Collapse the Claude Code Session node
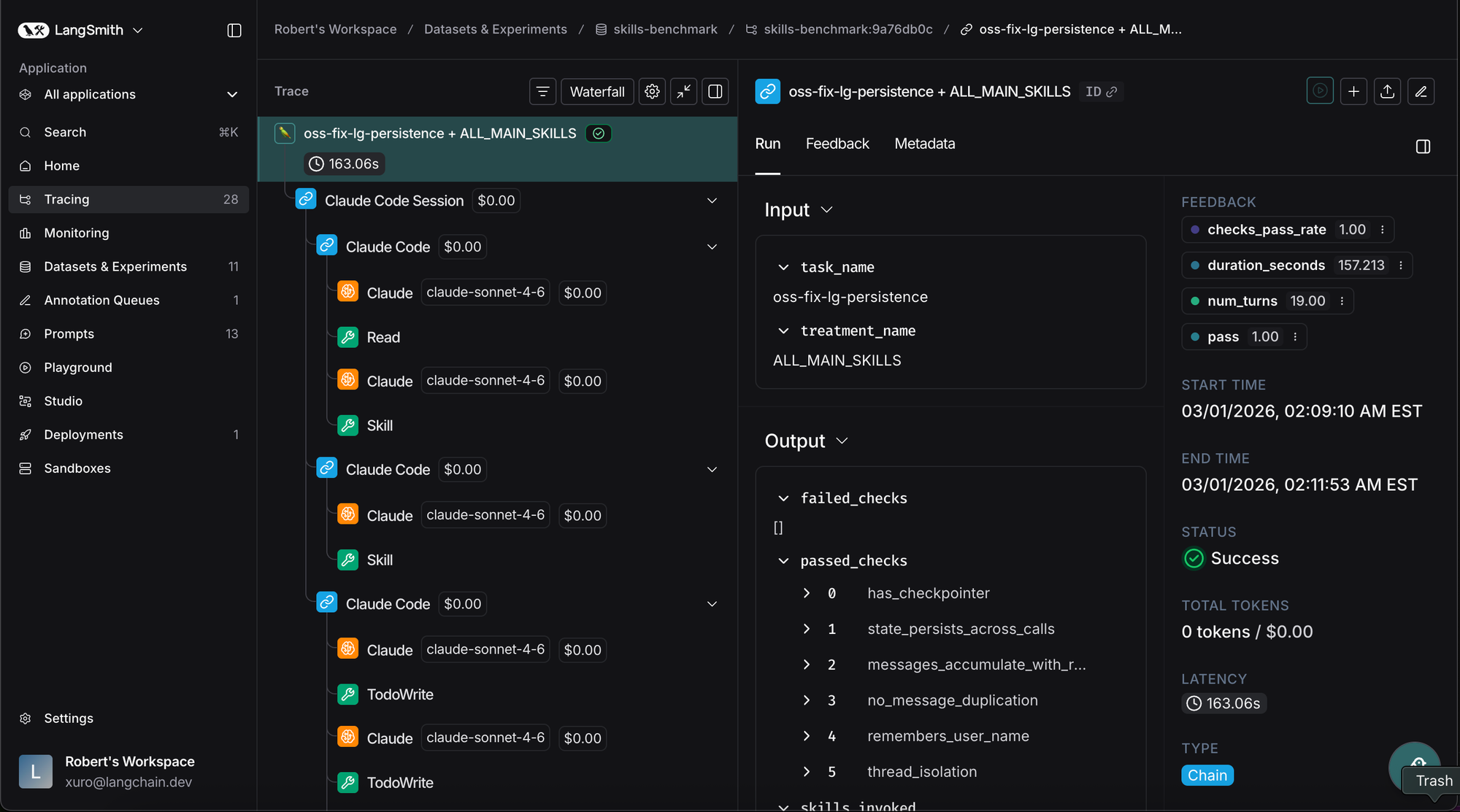The image size is (1460, 812). tap(712, 201)
